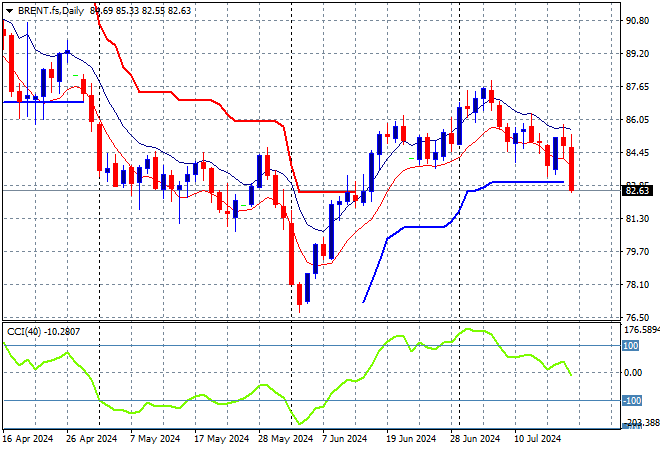The height and width of the screenshot is (450, 660).
Task: Click the 76.50 price axis label
Action: (x=637, y=317)
